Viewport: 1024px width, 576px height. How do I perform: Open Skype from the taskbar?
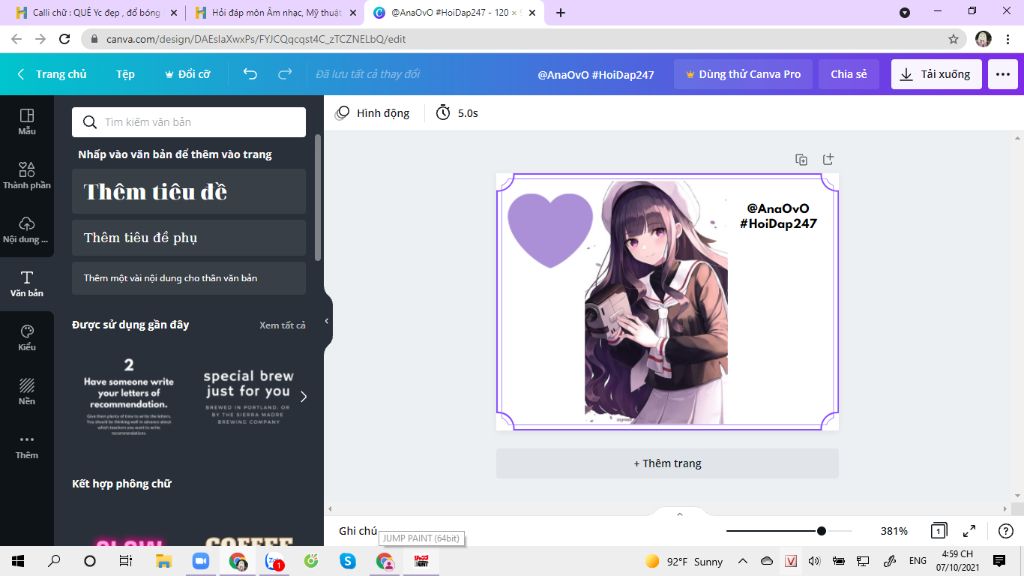pos(347,561)
